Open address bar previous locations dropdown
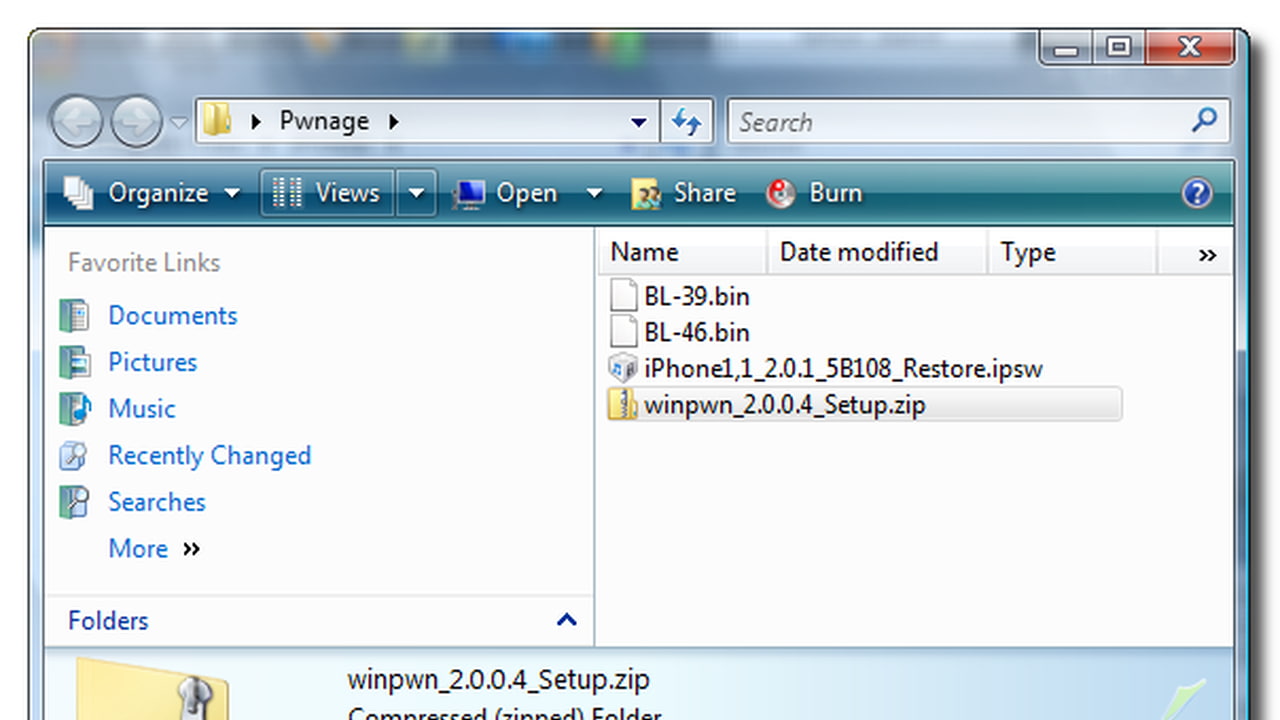 point(639,123)
